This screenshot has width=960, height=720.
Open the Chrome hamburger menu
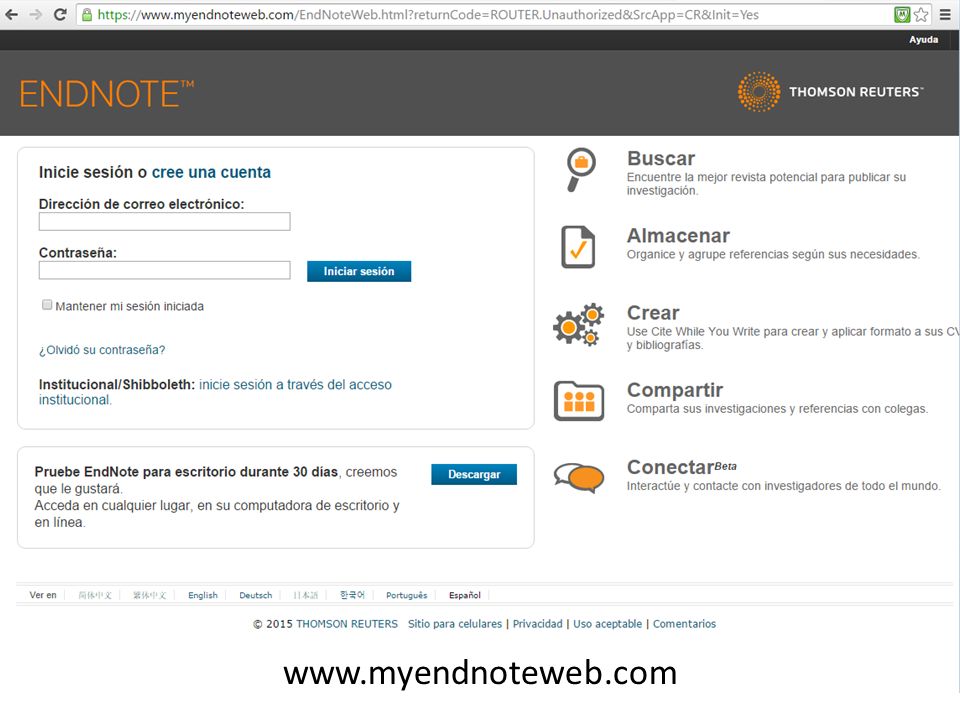coord(945,15)
